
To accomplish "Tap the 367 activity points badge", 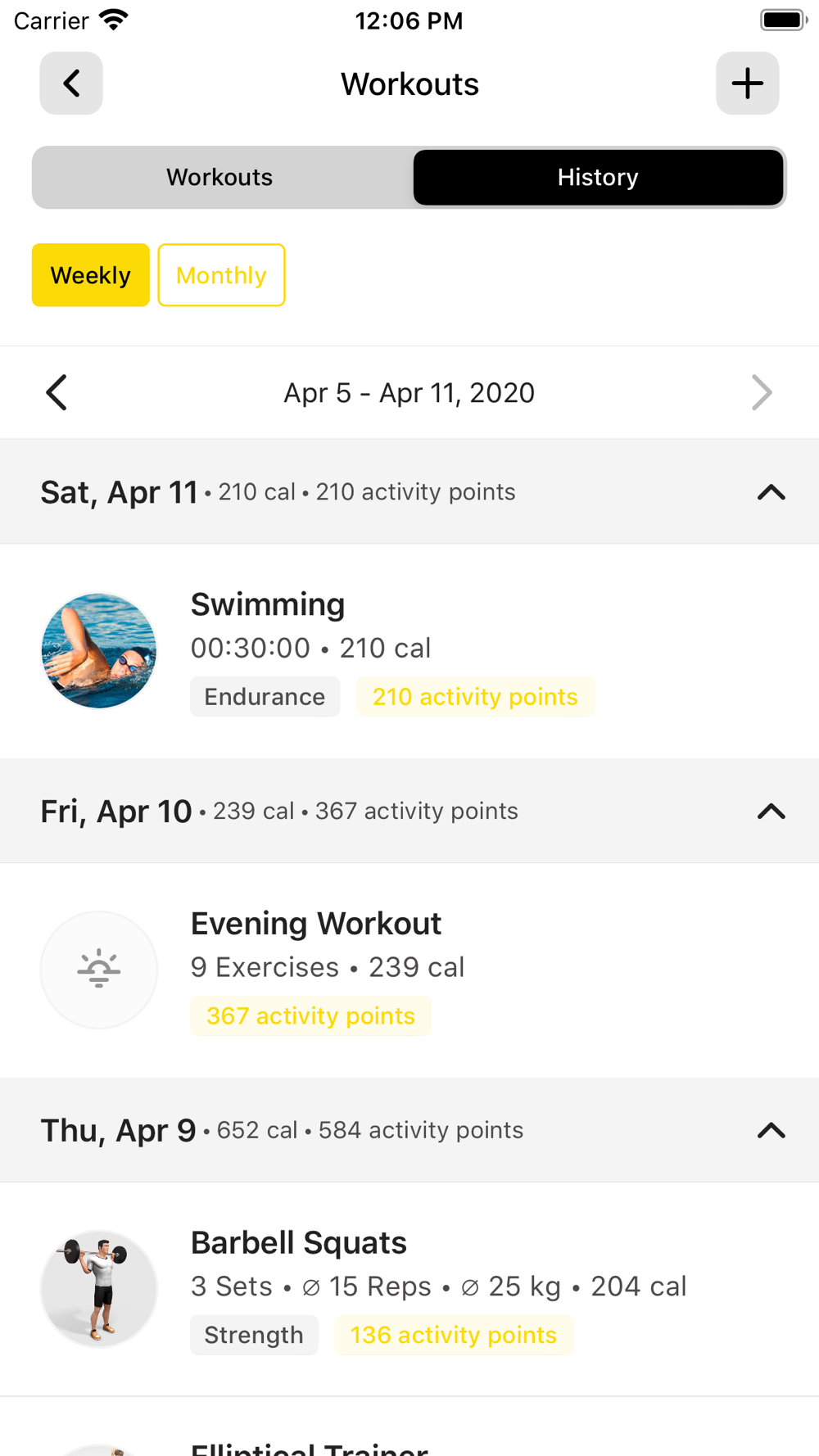I will 310,1016.
